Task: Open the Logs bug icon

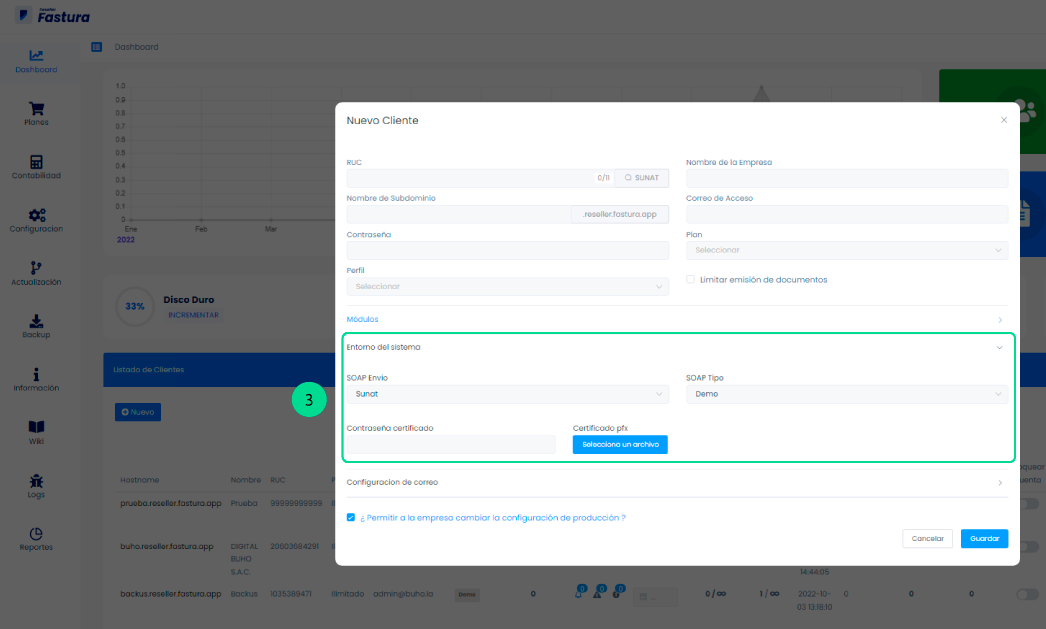Action: 36,481
